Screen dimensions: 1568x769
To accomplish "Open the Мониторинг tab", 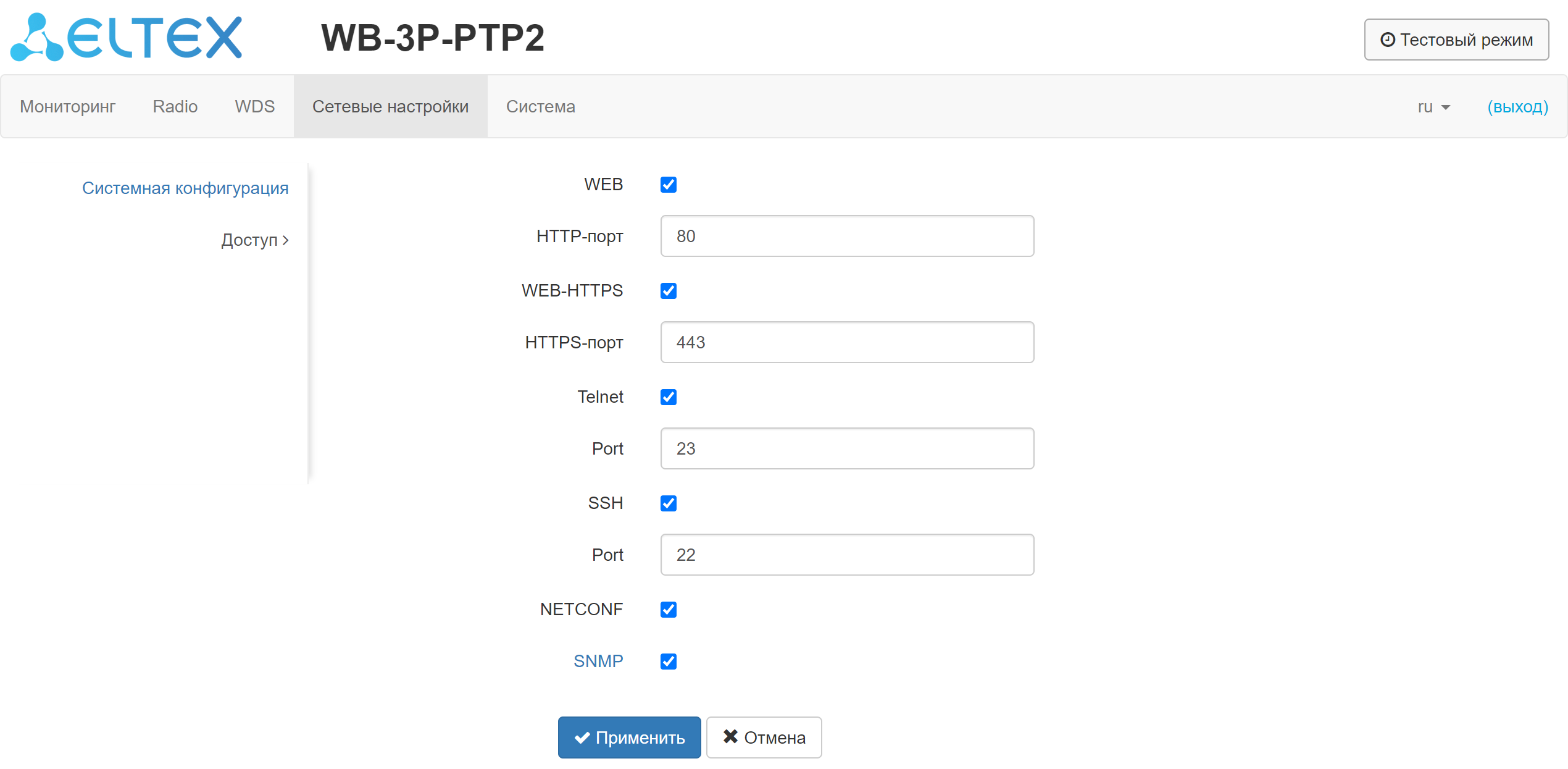I will pos(67,107).
